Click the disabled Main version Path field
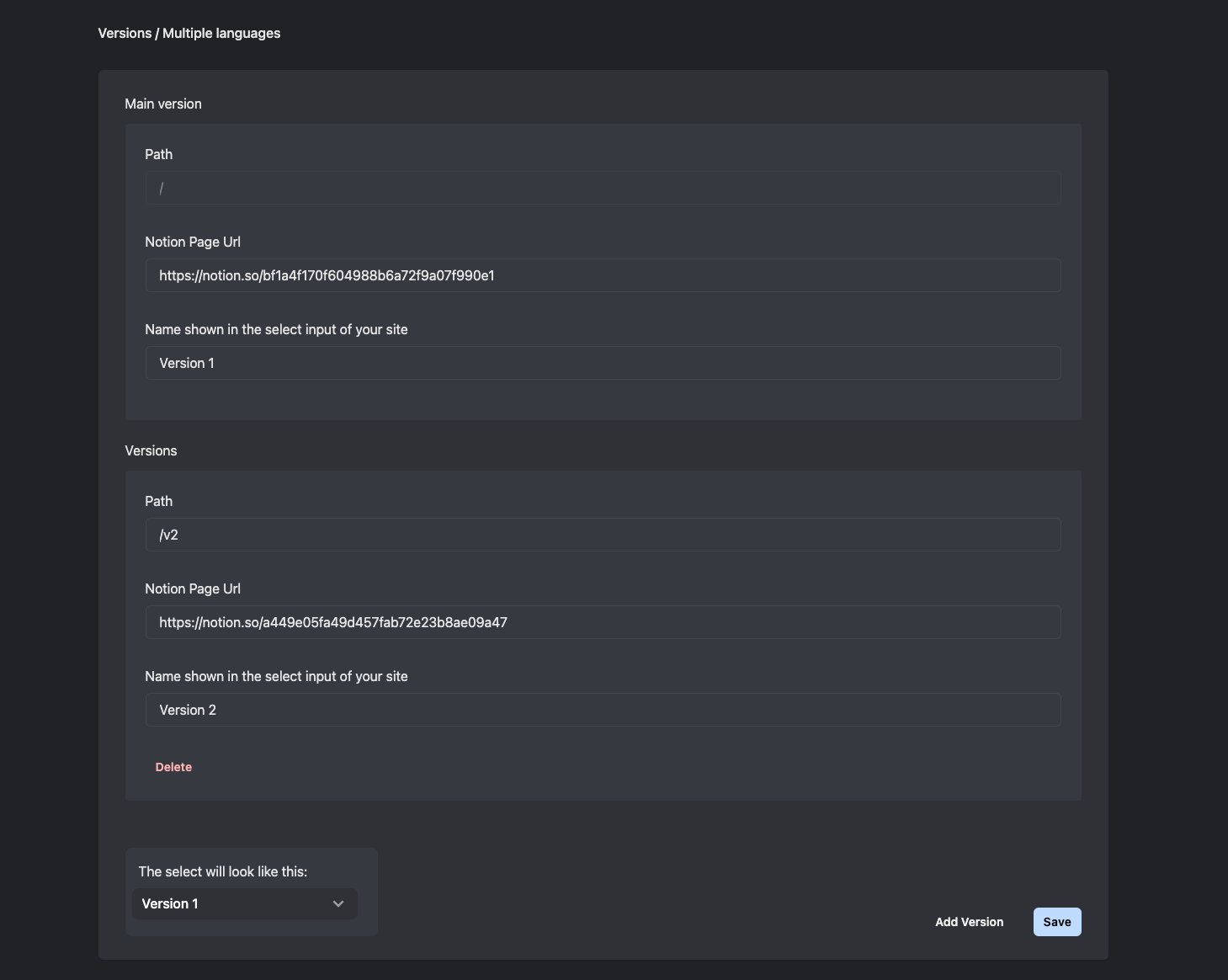The width and height of the screenshot is (1228, 980). pyautogui.click(x=603, y=188)
